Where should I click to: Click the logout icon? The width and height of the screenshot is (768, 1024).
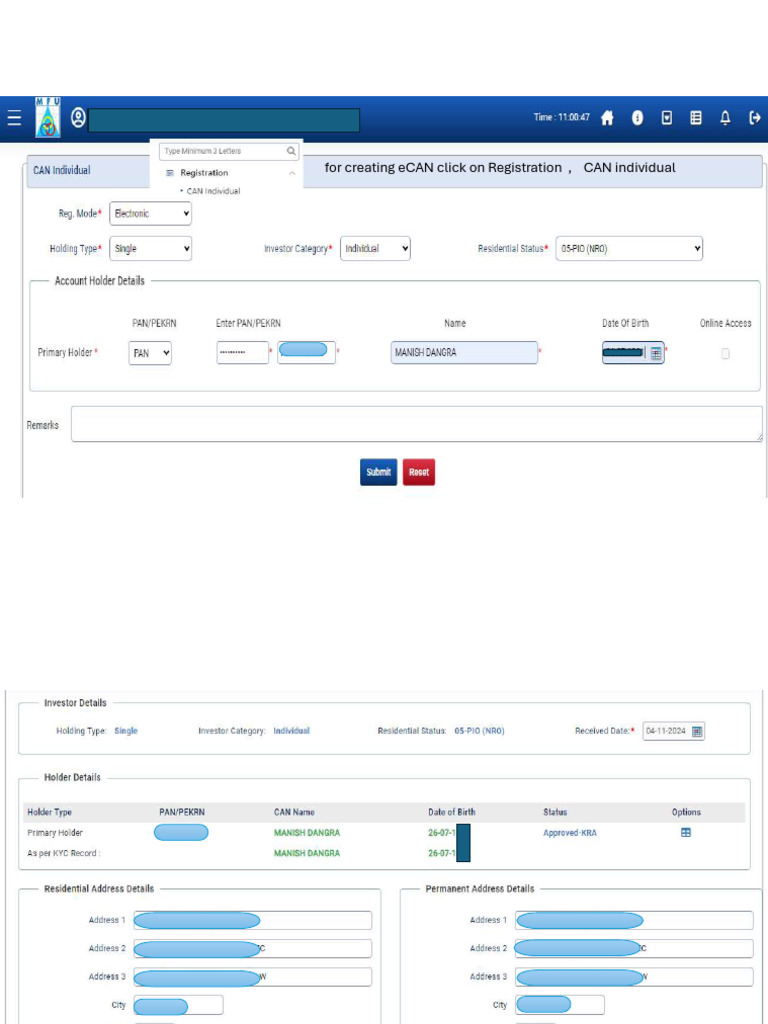[754, 118]
